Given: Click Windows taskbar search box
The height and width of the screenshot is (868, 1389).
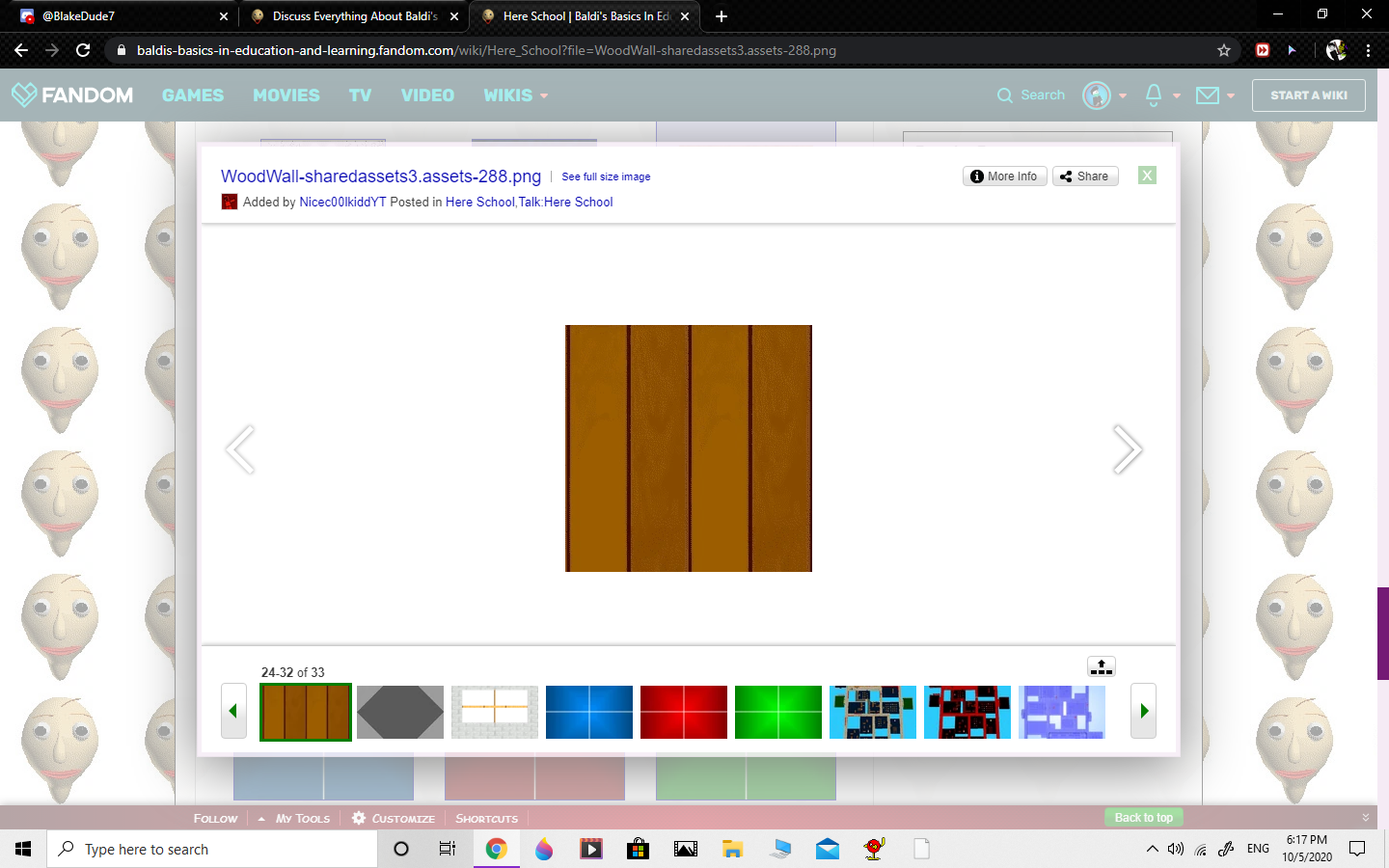Looking at the screenshot, I should [x=212, y=849].
